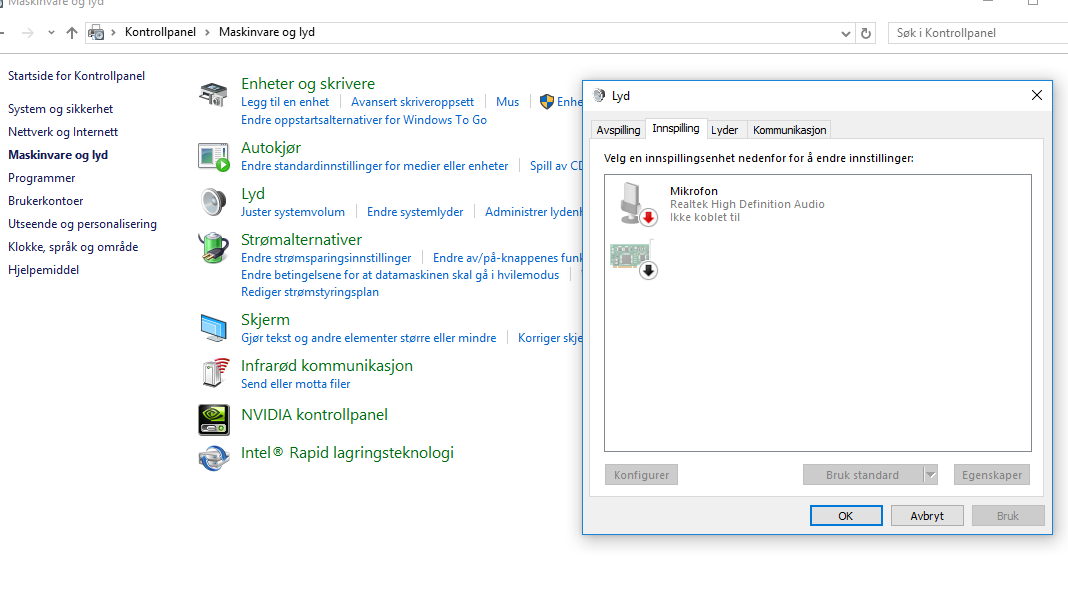Open the Strømalternativer heading link
The image size is (1068, 595).
301,240
